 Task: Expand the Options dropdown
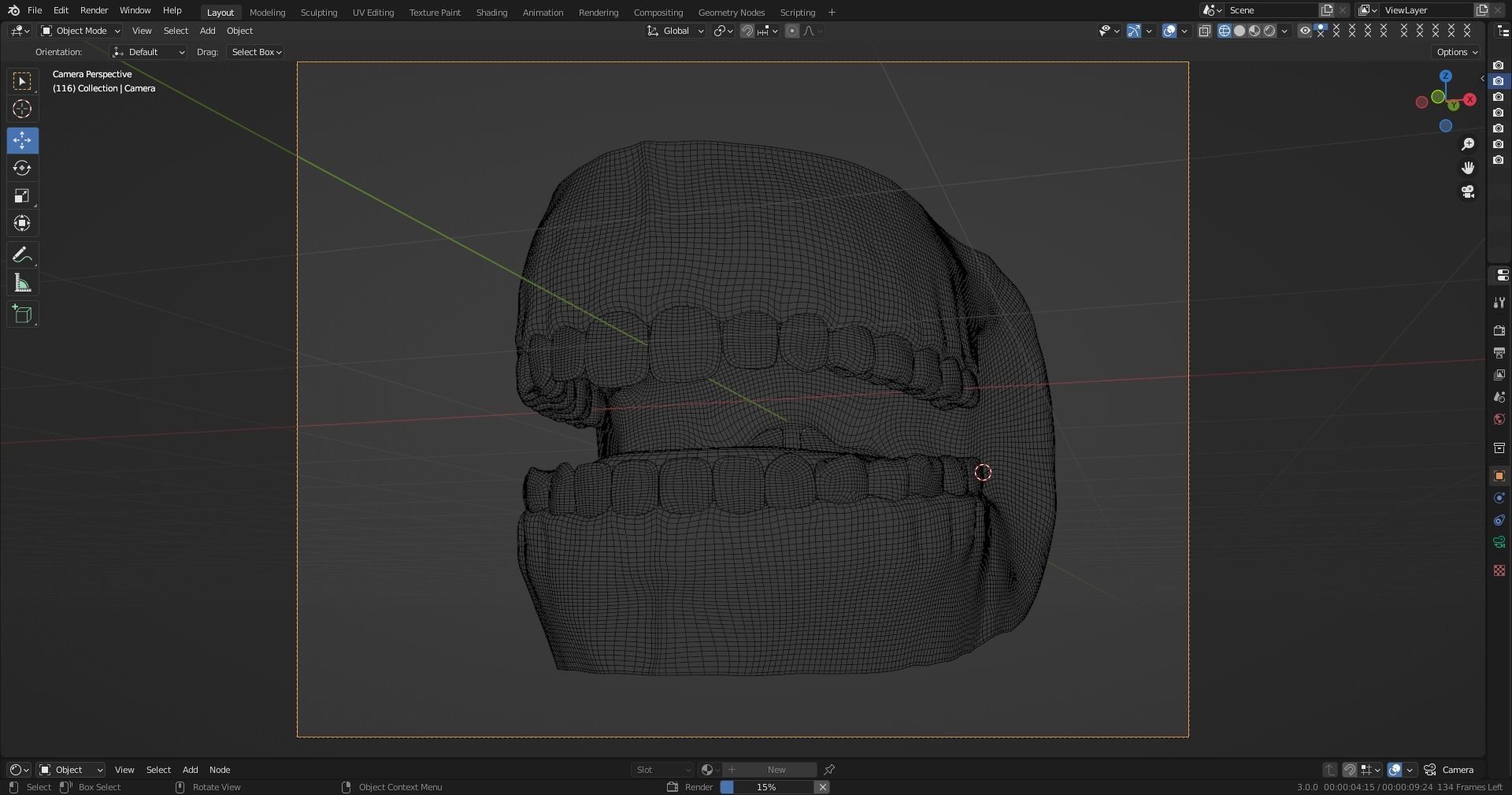1456,52
